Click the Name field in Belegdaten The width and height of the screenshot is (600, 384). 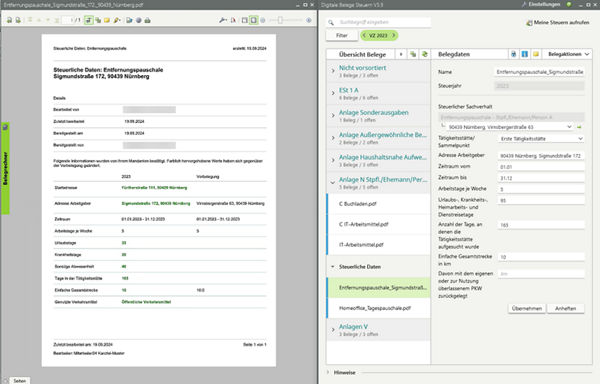click(x=540, y=72)
